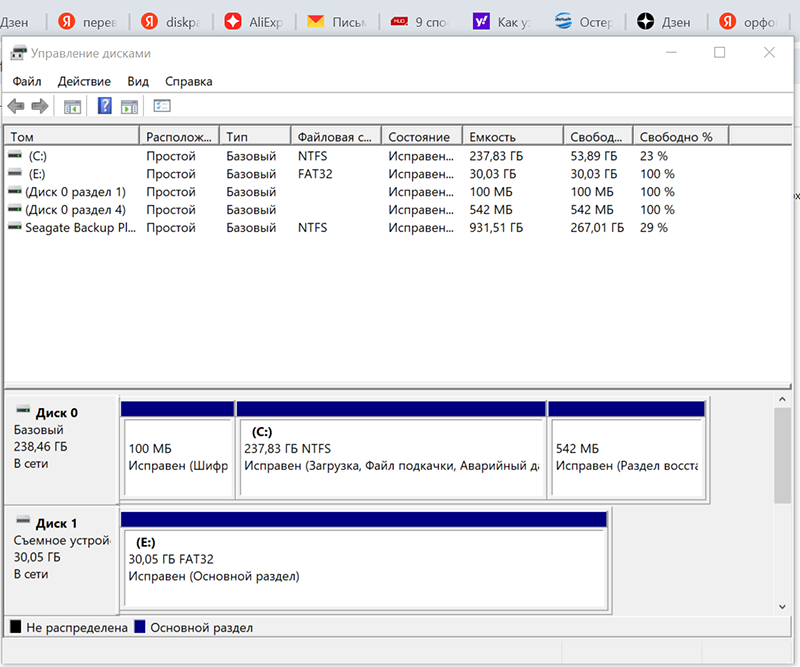
Task: Click the Disk Management icon in the title bar
Action: click(x=18, y=53)
